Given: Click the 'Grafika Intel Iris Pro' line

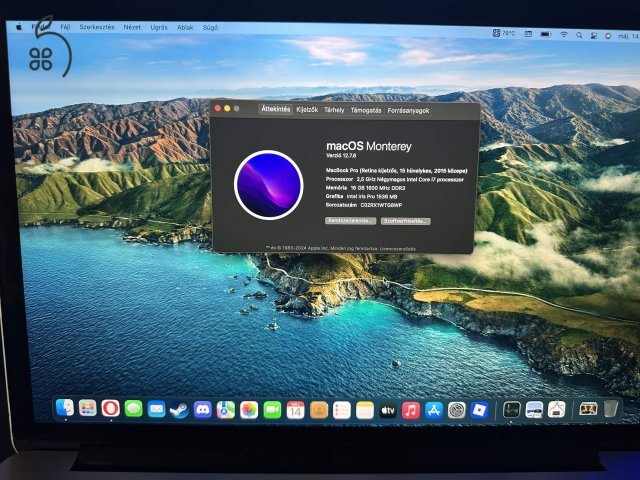Looking at the screenshot, I should coord(361,196).
